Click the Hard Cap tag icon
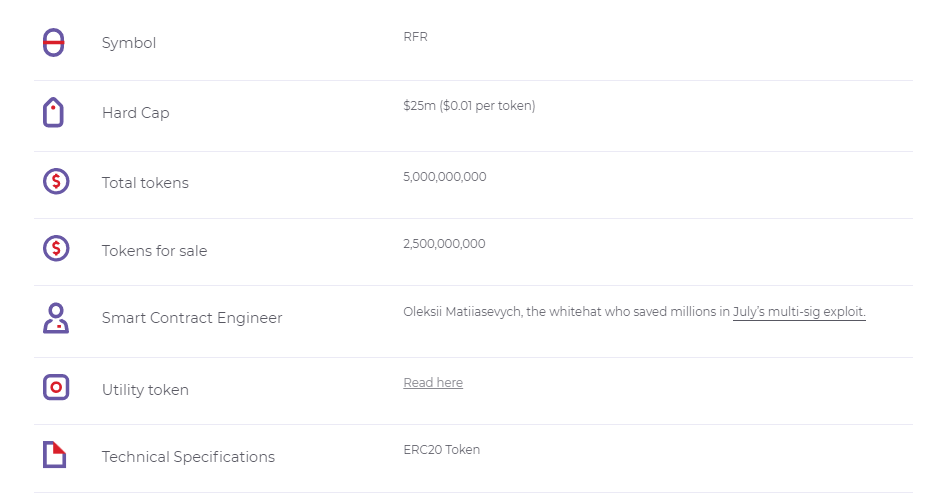 54,112
